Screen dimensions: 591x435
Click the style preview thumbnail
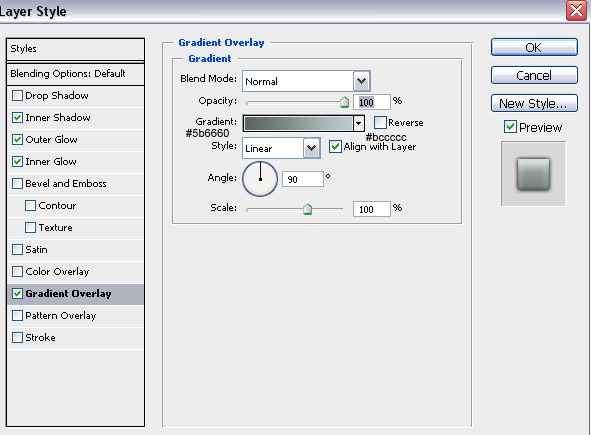point(533,174)
